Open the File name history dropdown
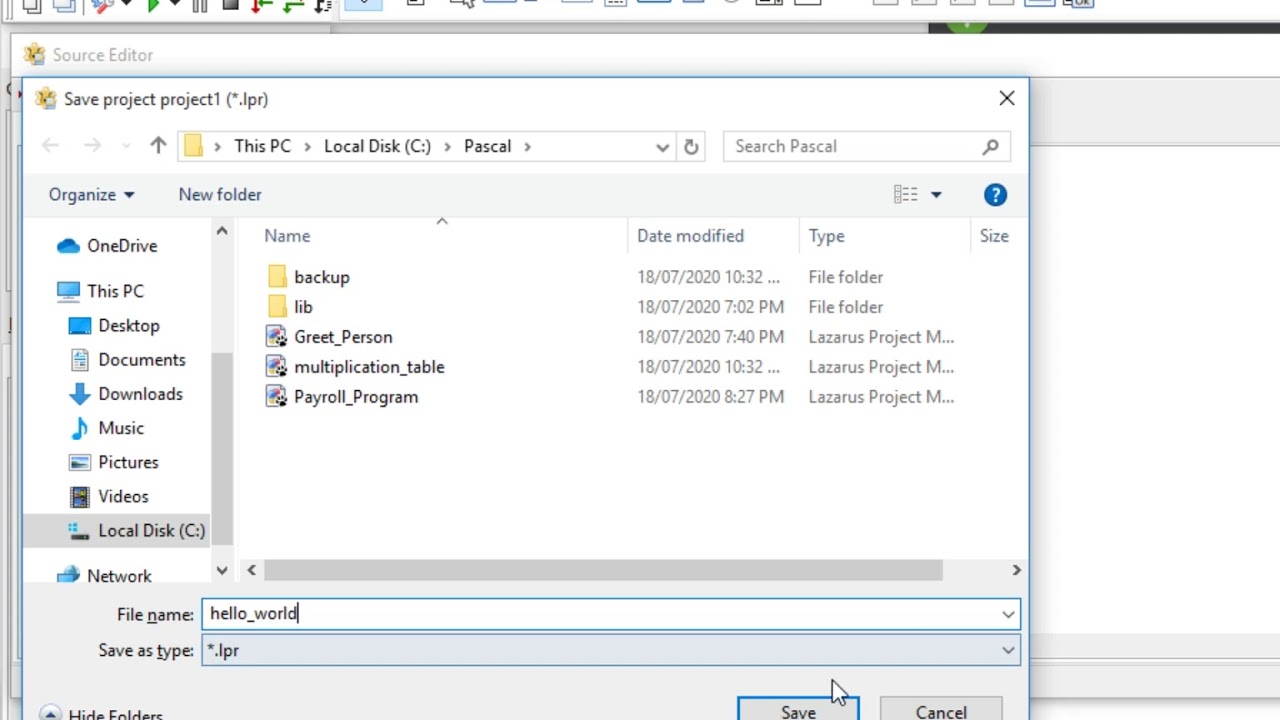 [x=1008, y=614]
